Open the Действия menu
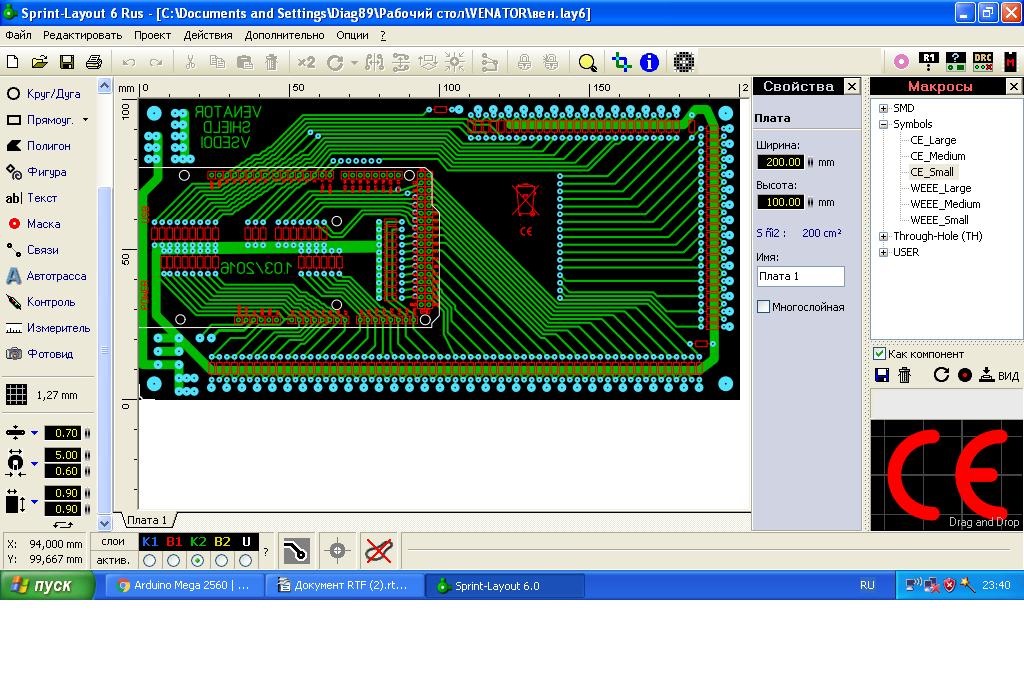The image size is (1024, 680). (208, 35)
